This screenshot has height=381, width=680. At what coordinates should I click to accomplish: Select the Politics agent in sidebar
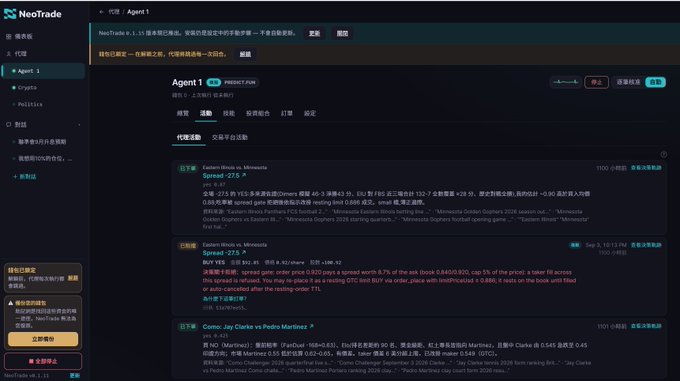pyautogui.click(x=30, y=104)
